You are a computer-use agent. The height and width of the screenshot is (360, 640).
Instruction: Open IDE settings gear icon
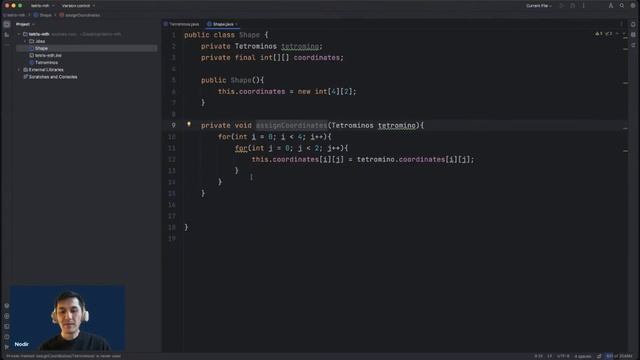633,6
